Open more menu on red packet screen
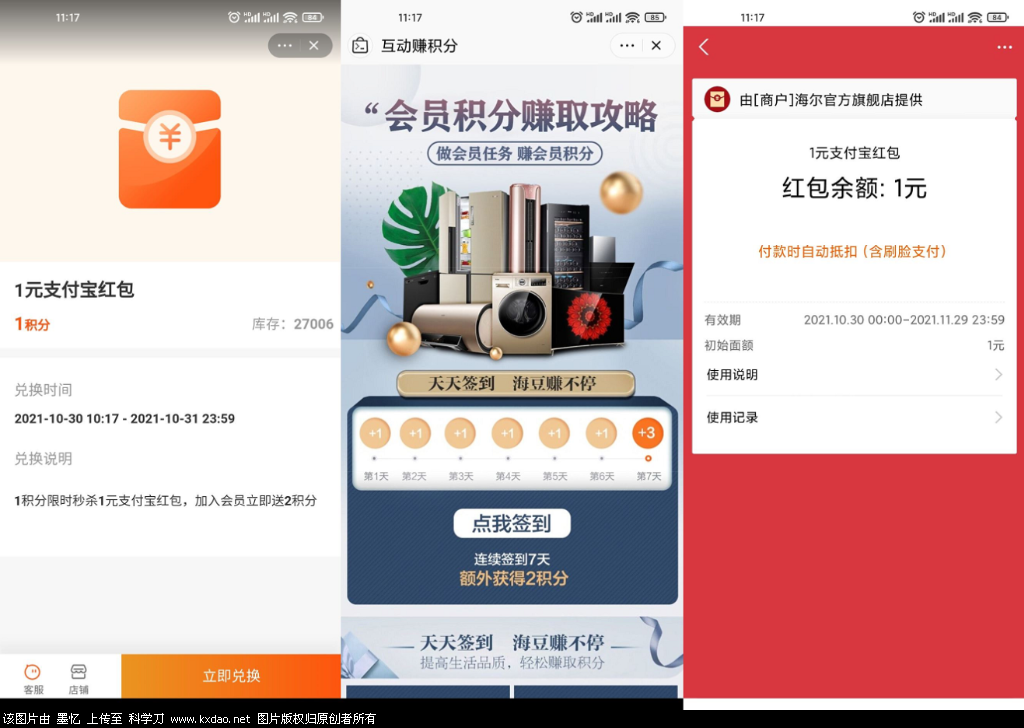The height and width of the screenshot is (728, 1024). point(1004,47)
